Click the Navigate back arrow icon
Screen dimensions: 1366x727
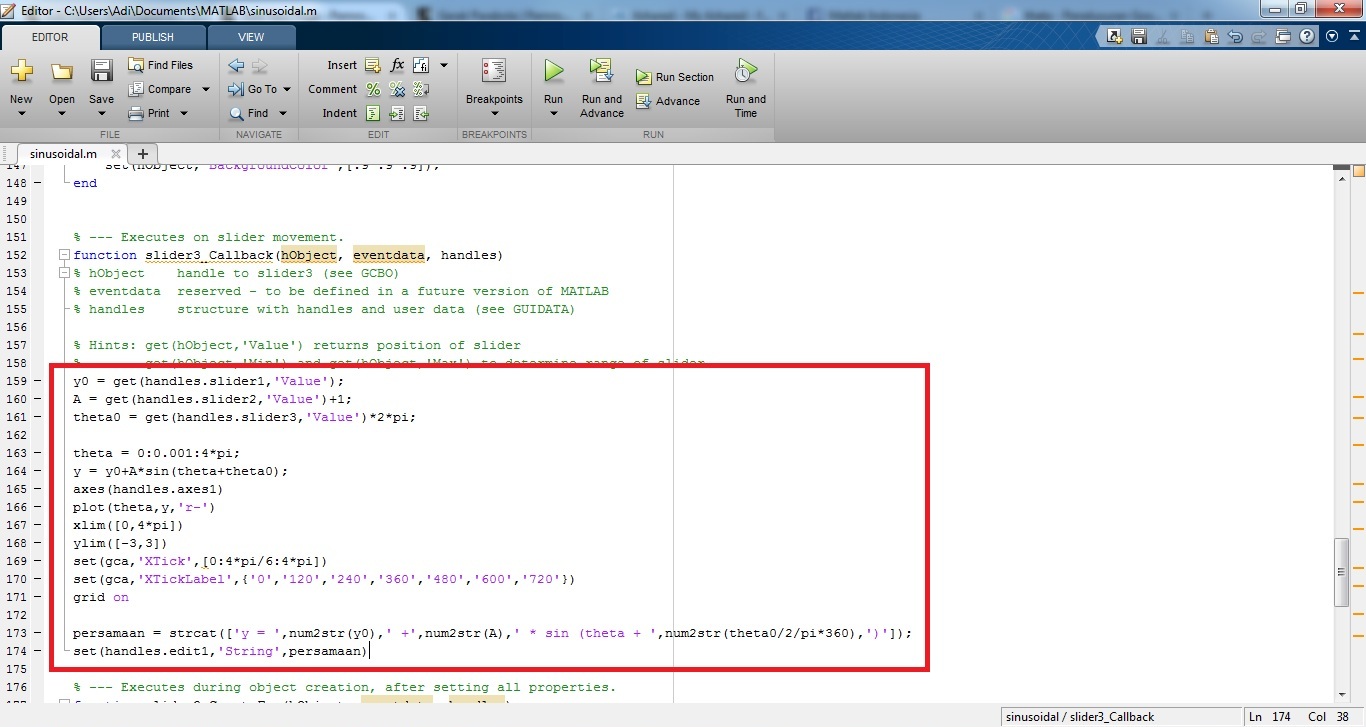236,65
